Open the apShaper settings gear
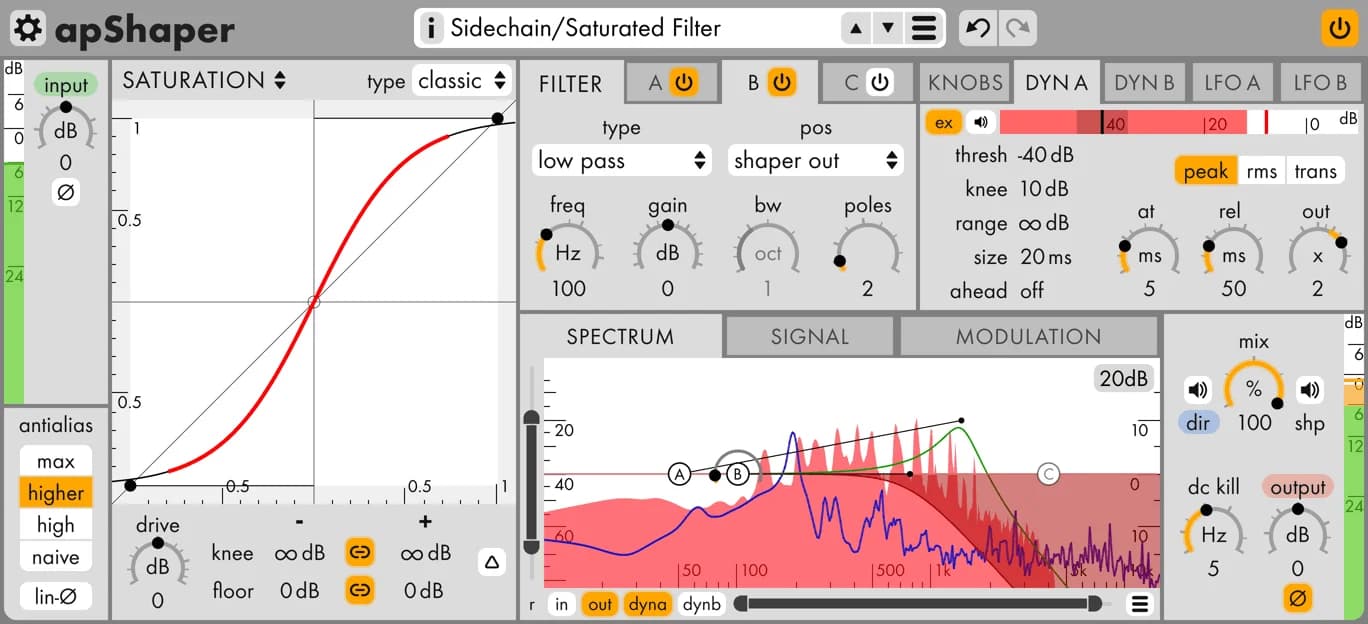Viewport: 1368px width, 624px height. coord(27,27)
